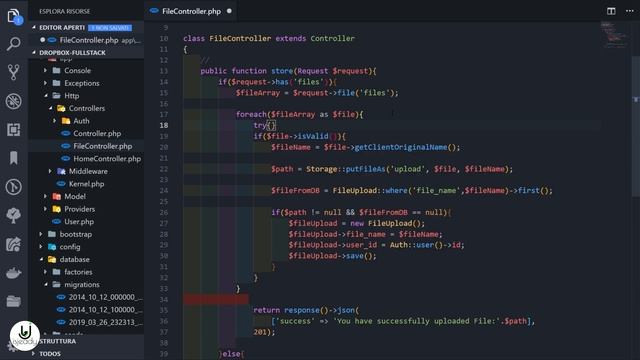The width and height of the screenshot is (640, 360).
Task: Open the Debug view in activity bar
Action: [13, 101]
